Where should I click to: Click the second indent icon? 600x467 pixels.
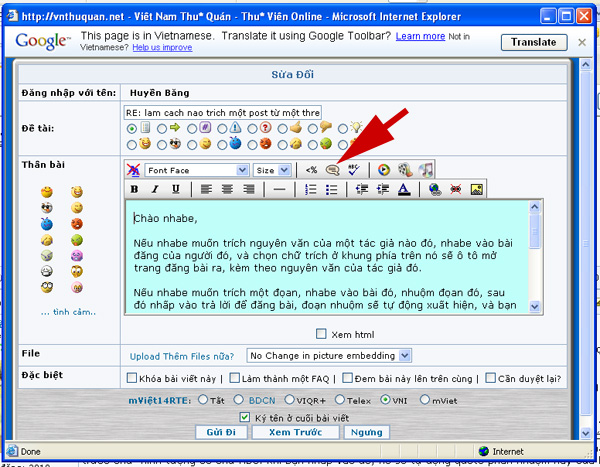coord(383,189)
